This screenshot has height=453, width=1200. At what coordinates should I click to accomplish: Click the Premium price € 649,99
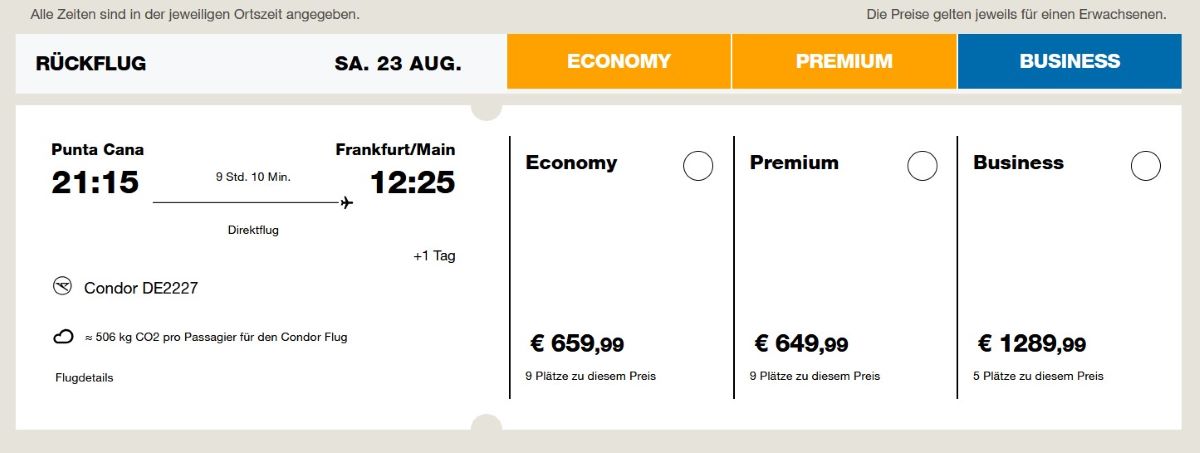coord(801,344)
